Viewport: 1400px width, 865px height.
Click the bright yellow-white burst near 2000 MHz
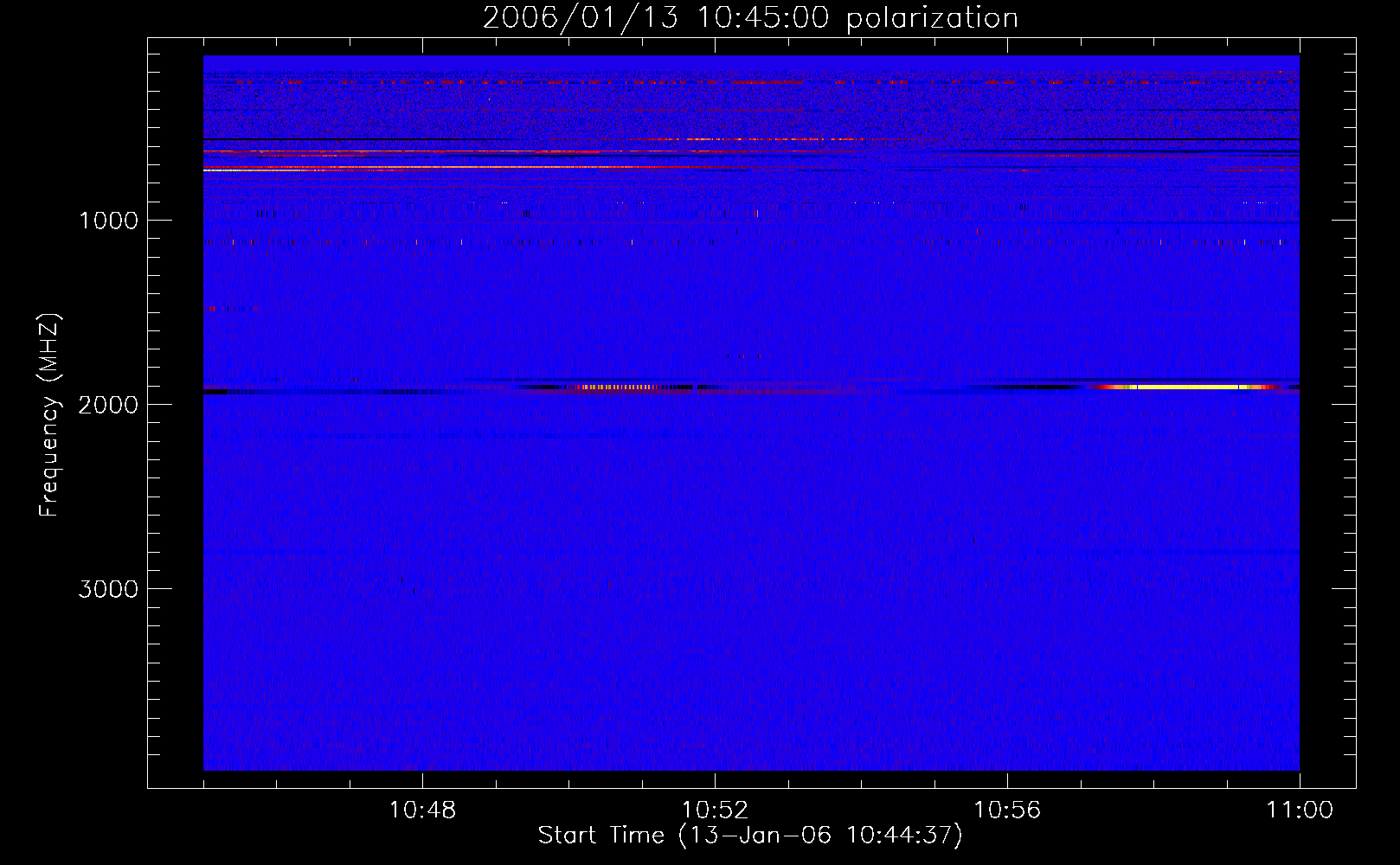click(x=1185, y=387)
